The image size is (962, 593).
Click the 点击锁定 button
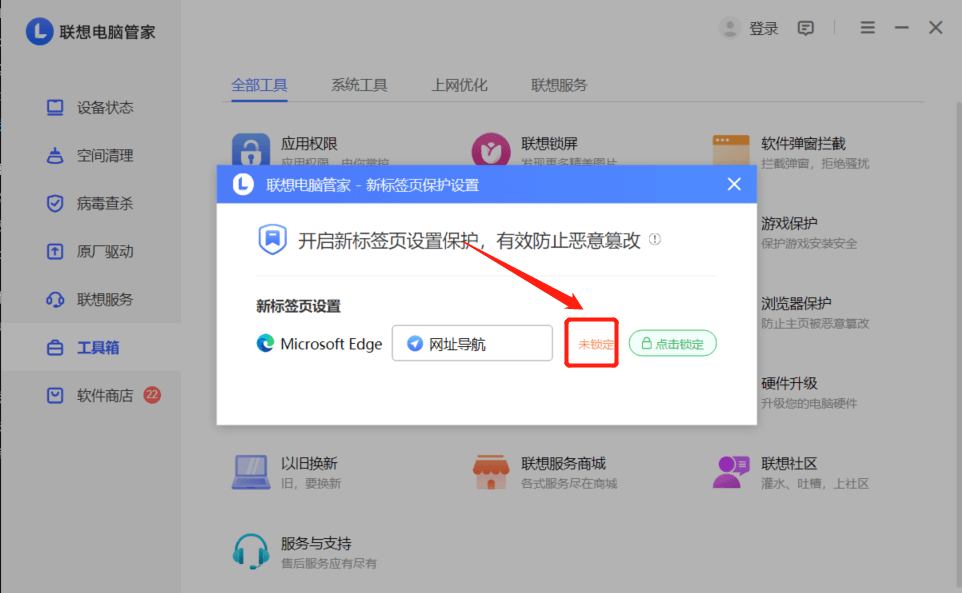click(673, 343)
